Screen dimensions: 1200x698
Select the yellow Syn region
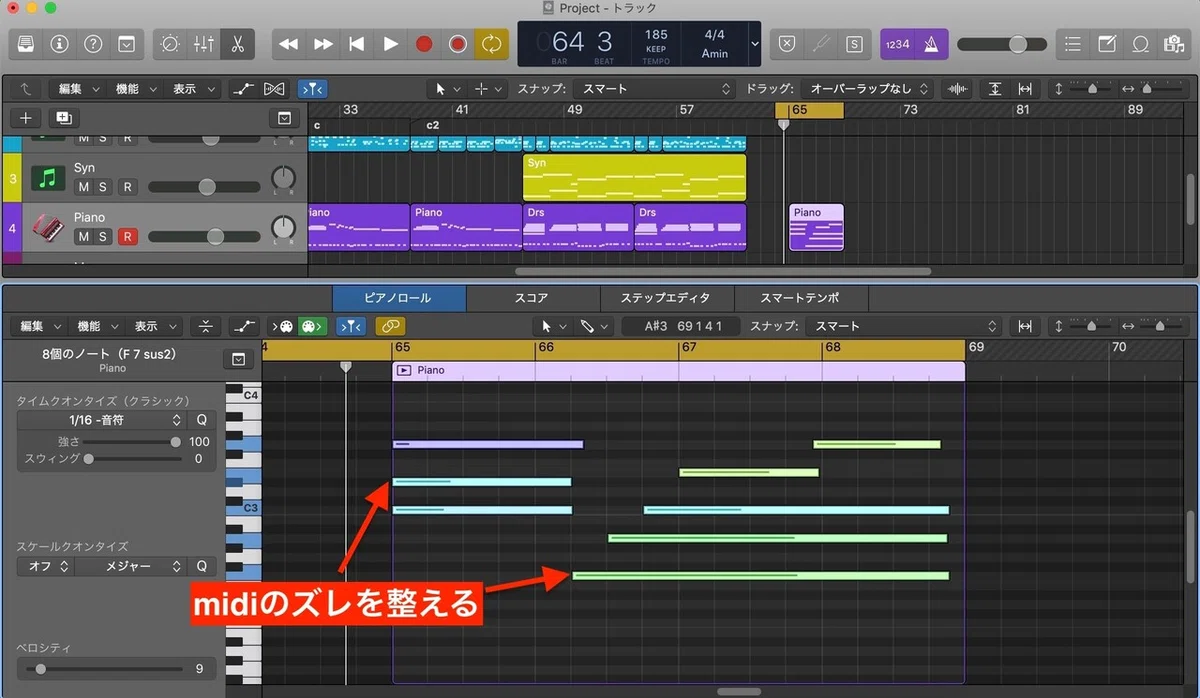[634, 177]
